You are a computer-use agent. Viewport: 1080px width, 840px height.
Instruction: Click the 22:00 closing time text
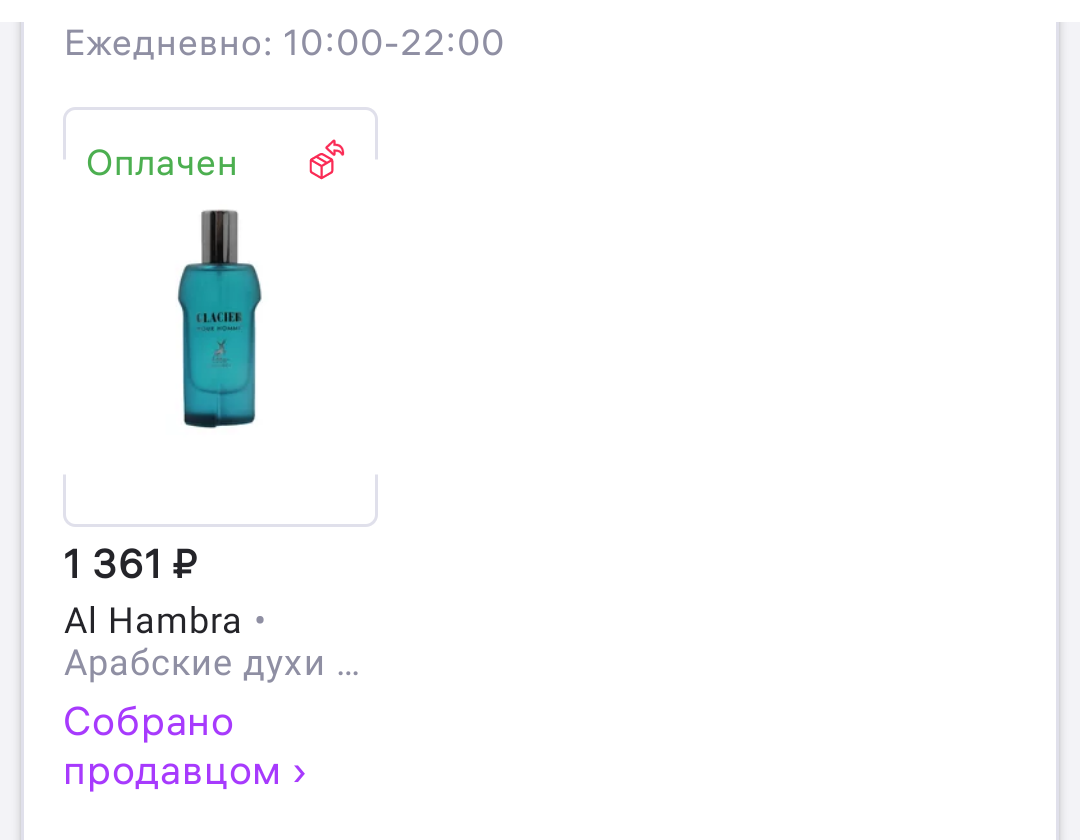click(452, 43)
